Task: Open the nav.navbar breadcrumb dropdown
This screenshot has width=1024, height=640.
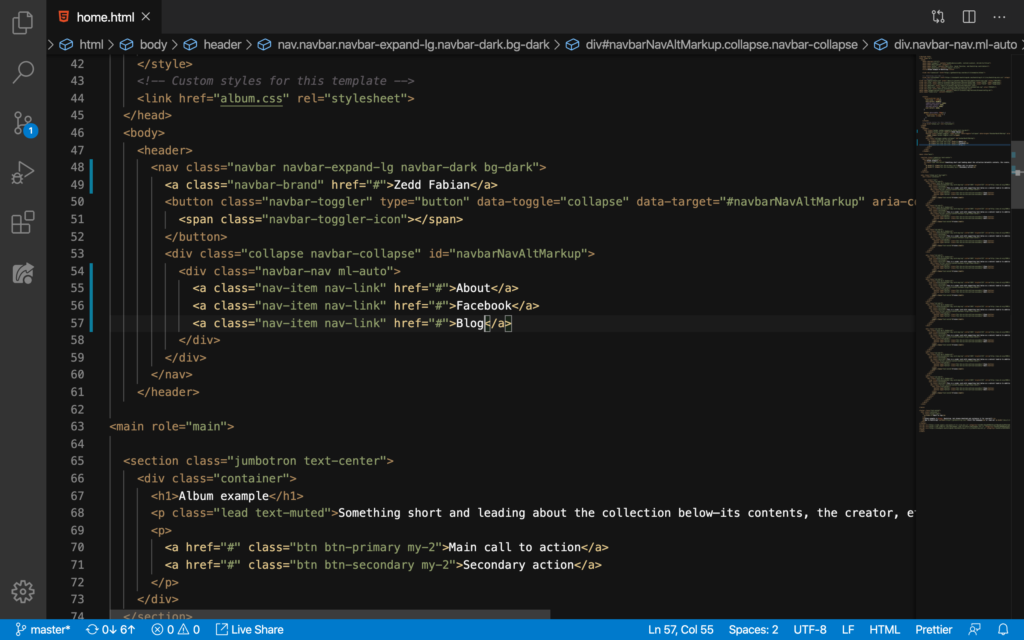Action: [x=413, y=44]
